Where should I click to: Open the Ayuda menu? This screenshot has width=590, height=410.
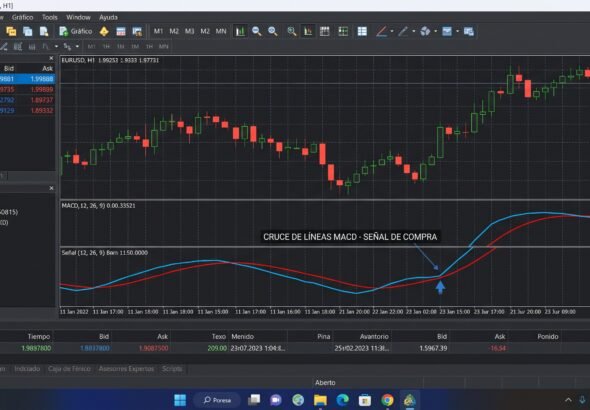click(108, 17)
